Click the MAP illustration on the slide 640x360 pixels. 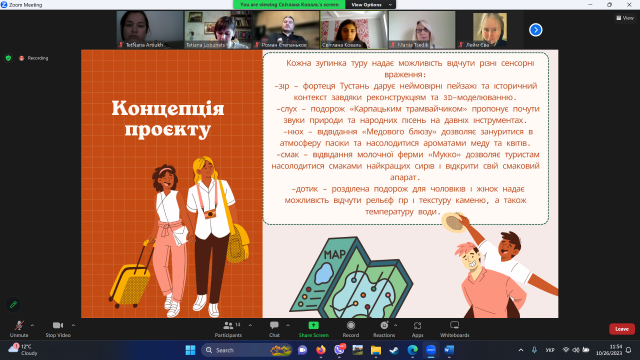click(x=351, y=278)
